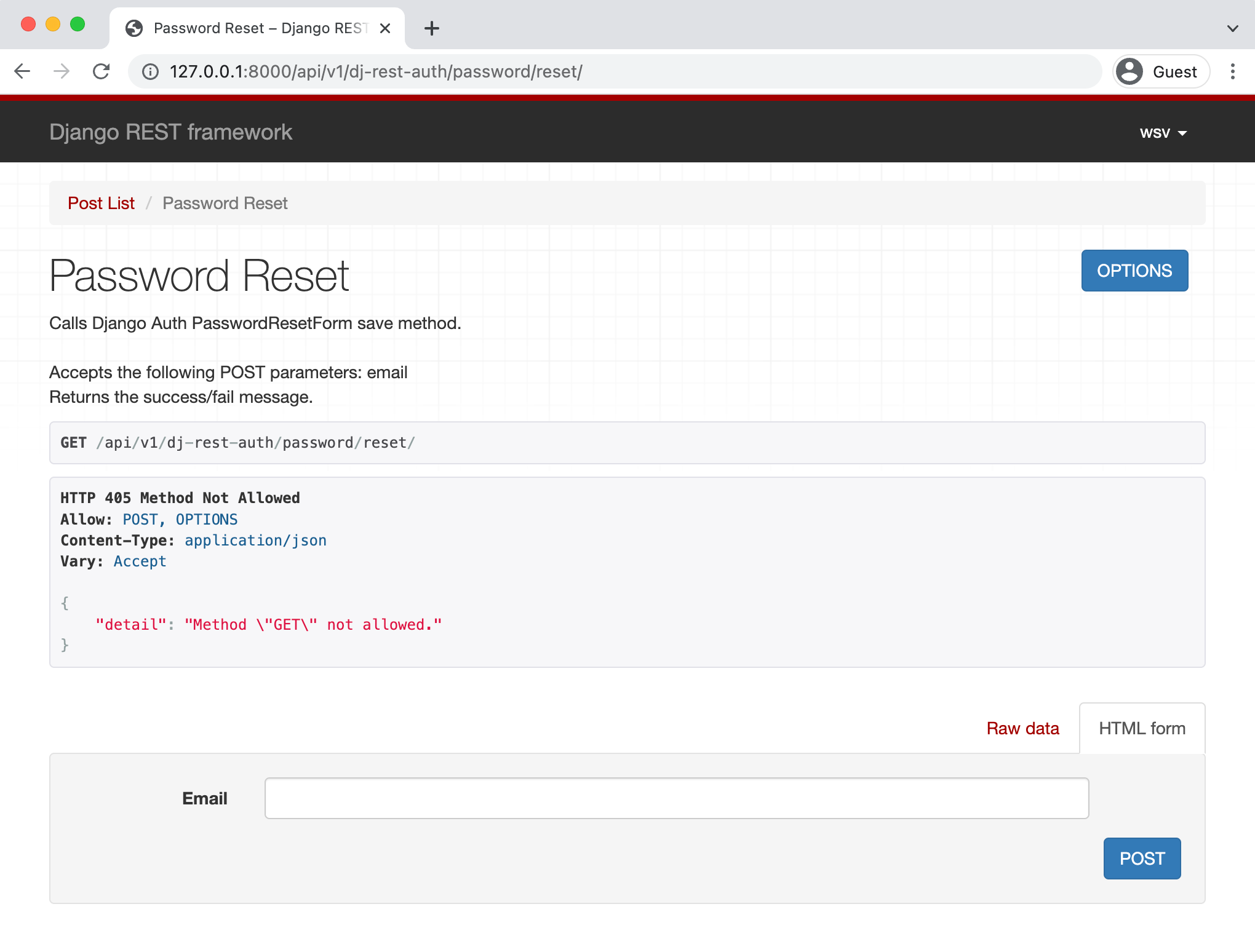Screen dimensions: 1255x952
Task: Click the browser forward arrow
Action: click(x=62, y=71)
